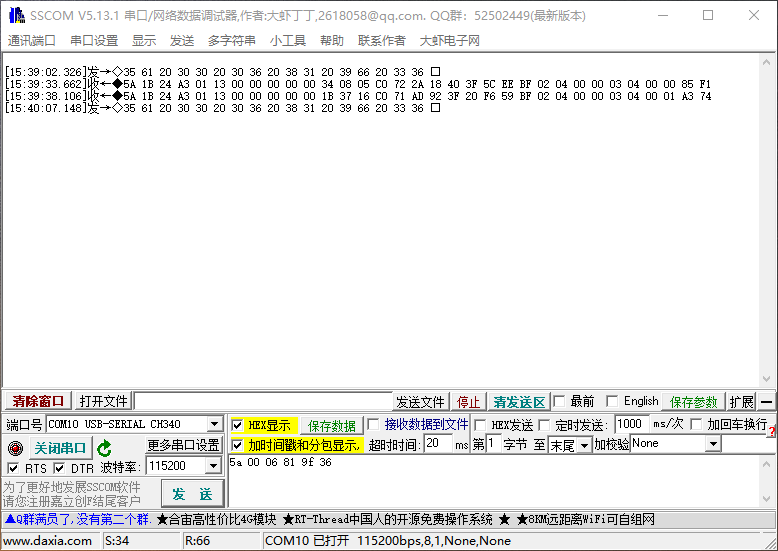Open the 联系作者 menu
The width and height of the screenshot is (778, 551).
click(382, 41)
